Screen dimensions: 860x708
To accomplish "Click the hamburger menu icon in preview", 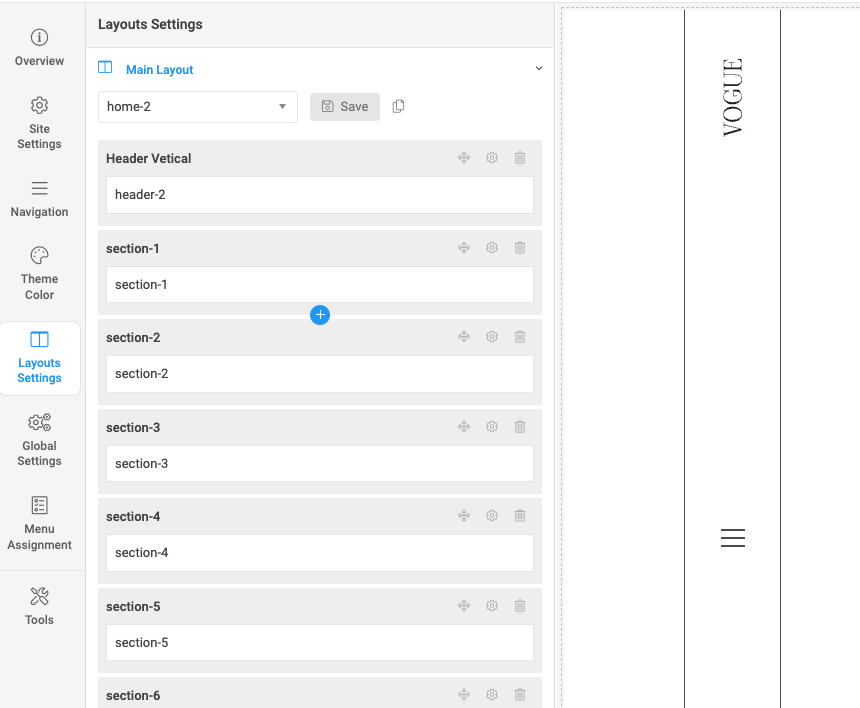I will click(733, 539).
